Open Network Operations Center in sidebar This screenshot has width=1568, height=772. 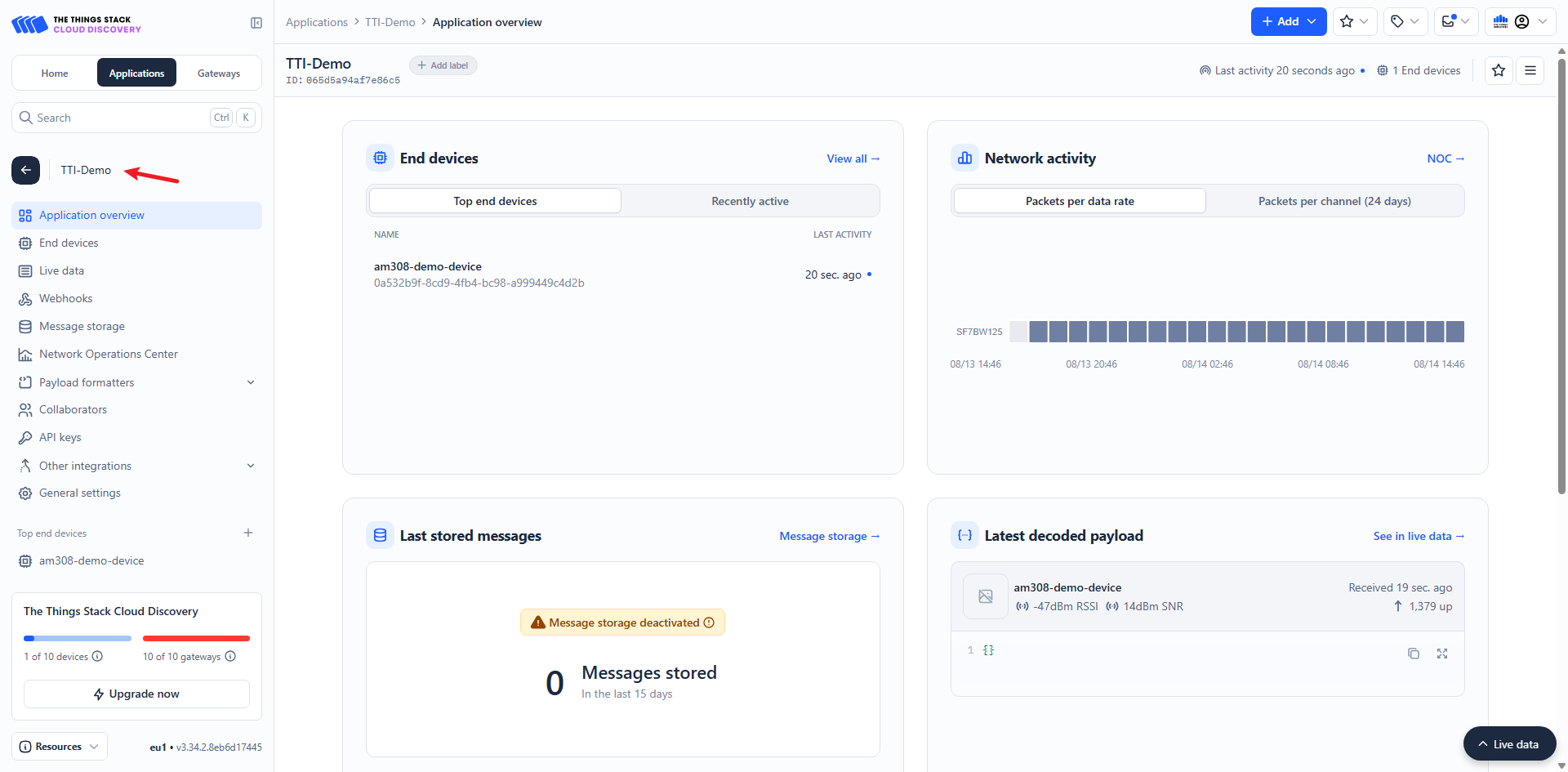coord(136,355)
